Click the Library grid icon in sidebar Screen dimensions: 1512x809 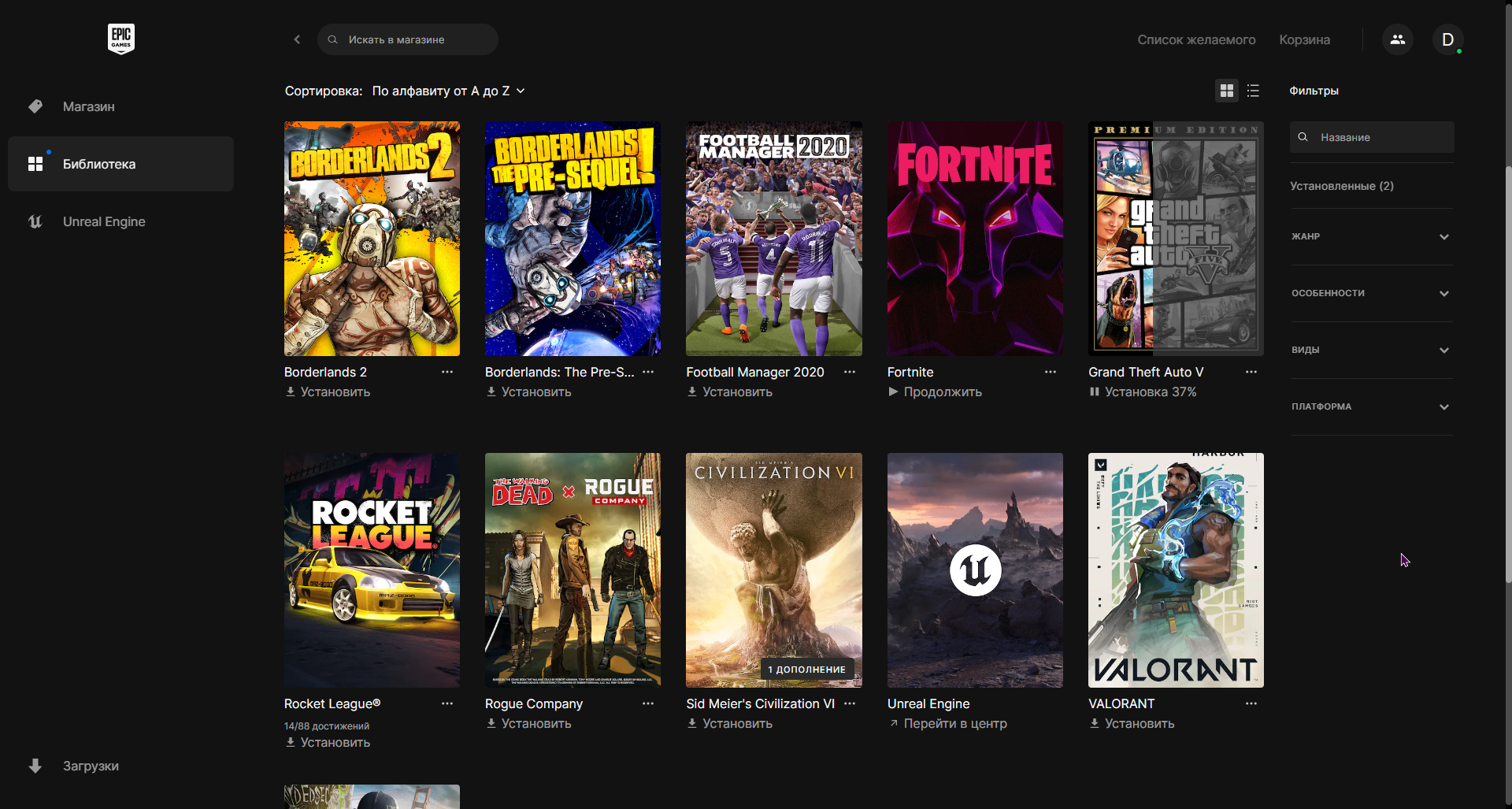35,164
